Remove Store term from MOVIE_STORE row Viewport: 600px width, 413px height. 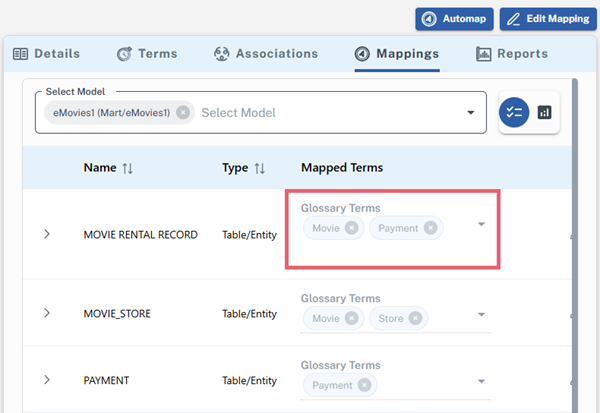click(415, 319)
